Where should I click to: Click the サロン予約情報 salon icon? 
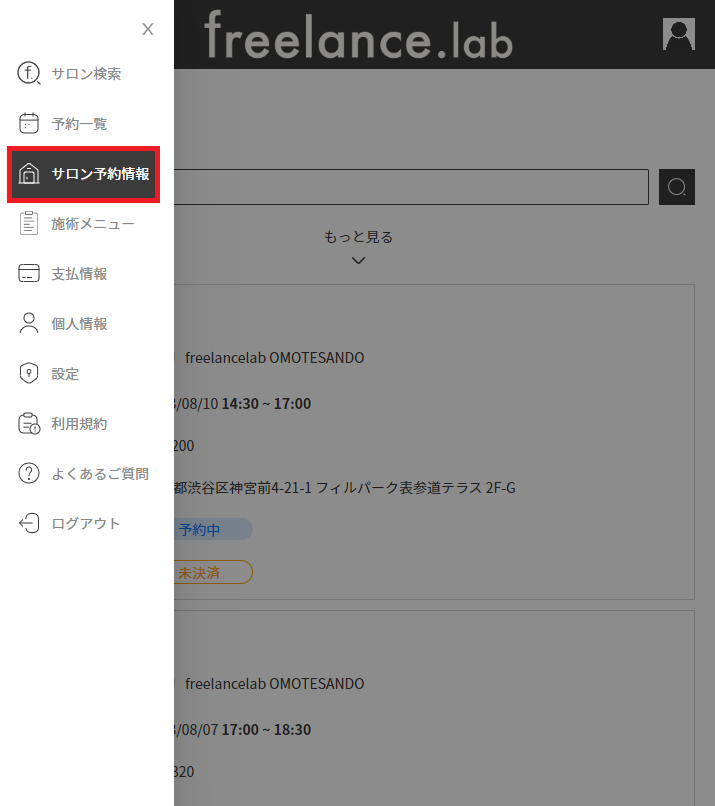click(29, 174)
